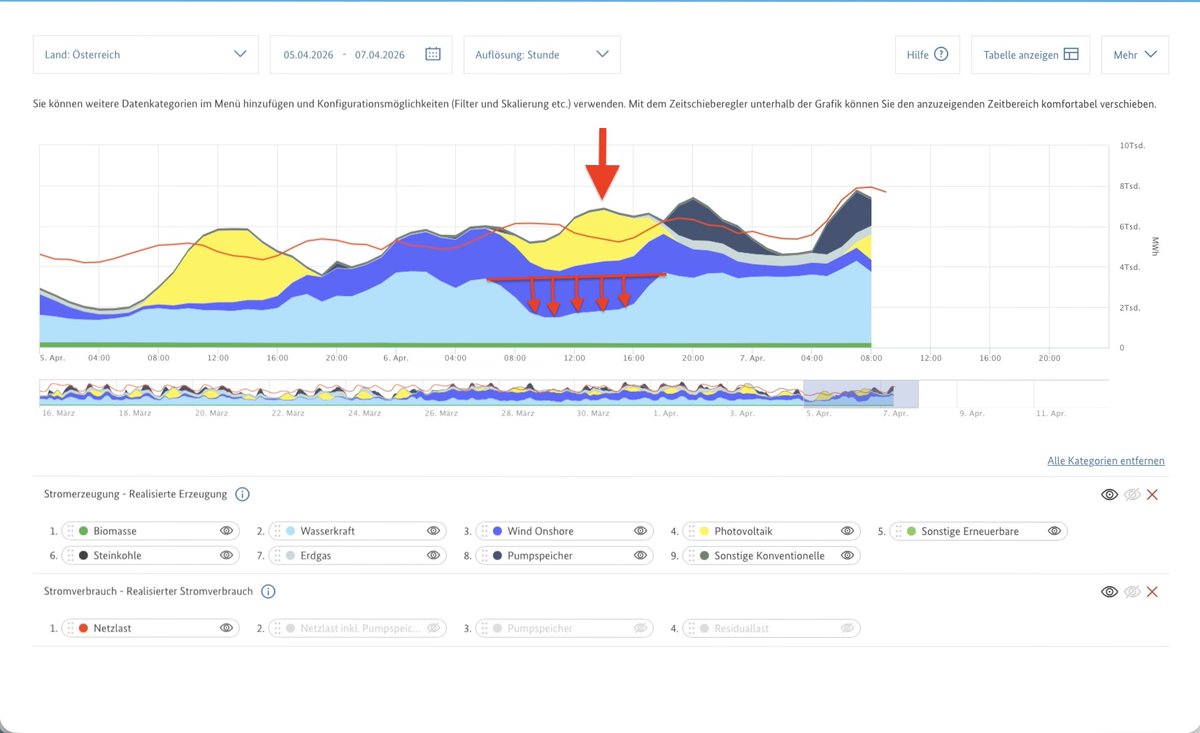Toggle Photovoltaik visibility eye
This screenshot has width=1200, height=733.
847,531
